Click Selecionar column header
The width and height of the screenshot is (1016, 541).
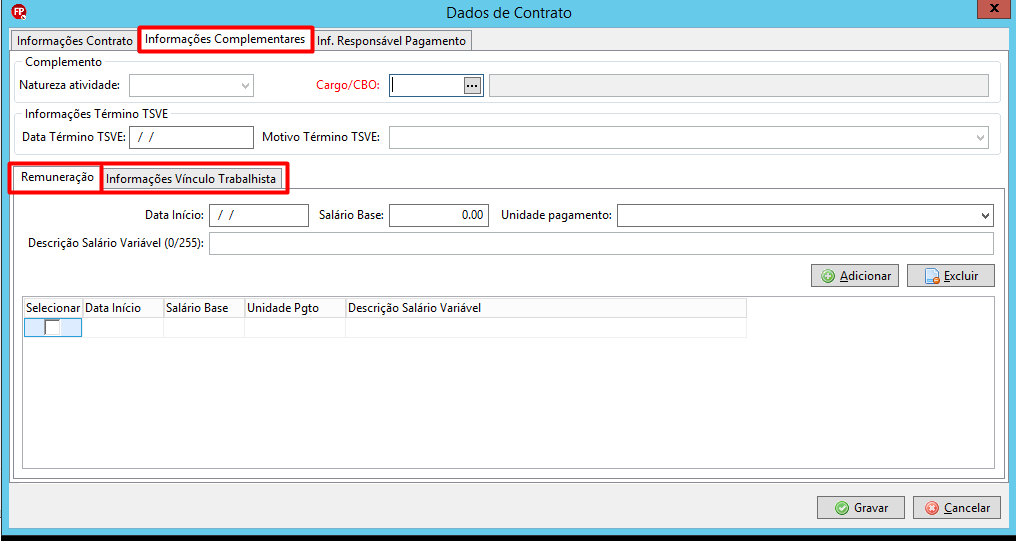pyautogui.click(x=53, y=308)
